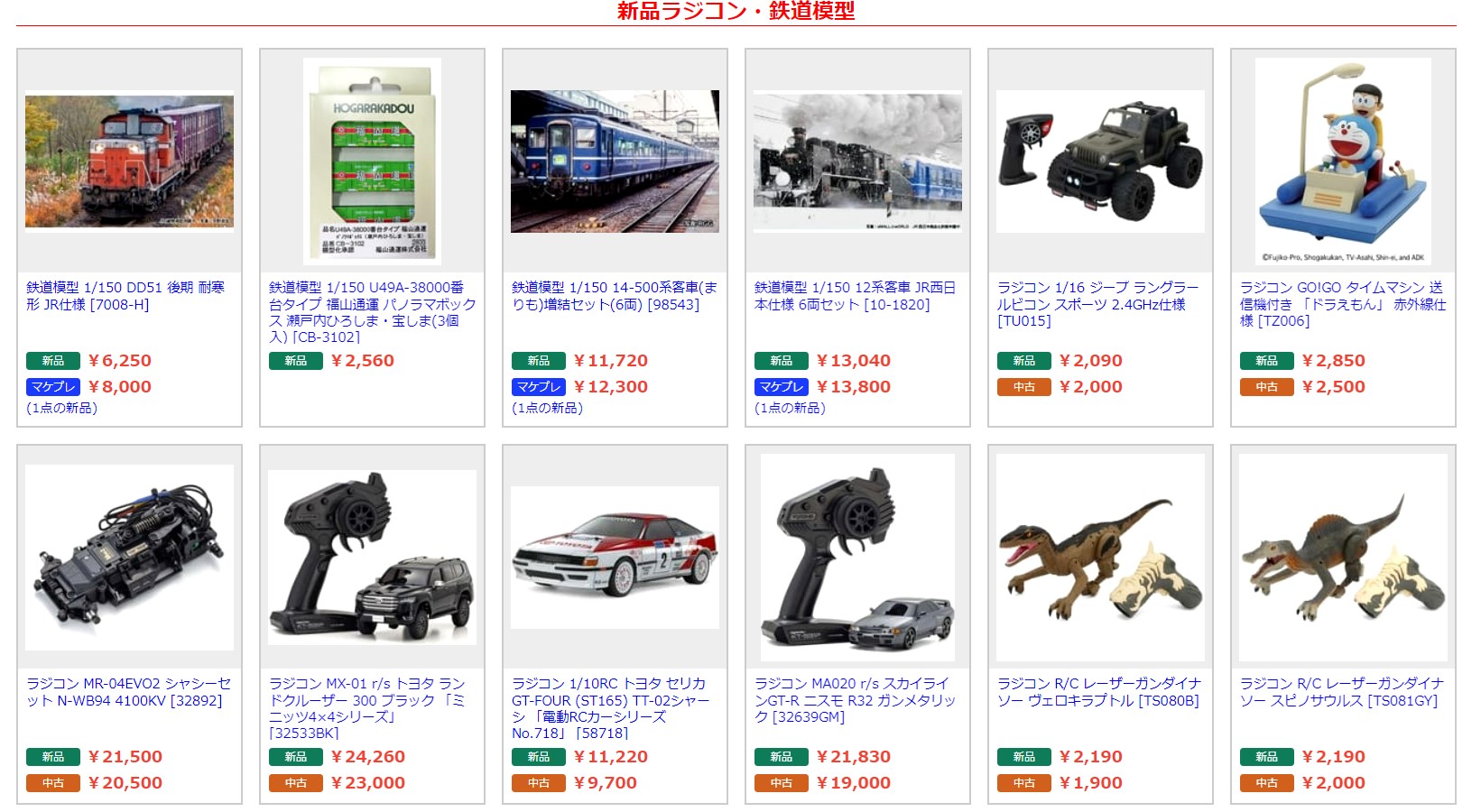Image resolution: width=1481 pixels, height=812 pixels.
Task: Click the ランドクルーザー 300 ブラック product link
Action: pos(368,708)
